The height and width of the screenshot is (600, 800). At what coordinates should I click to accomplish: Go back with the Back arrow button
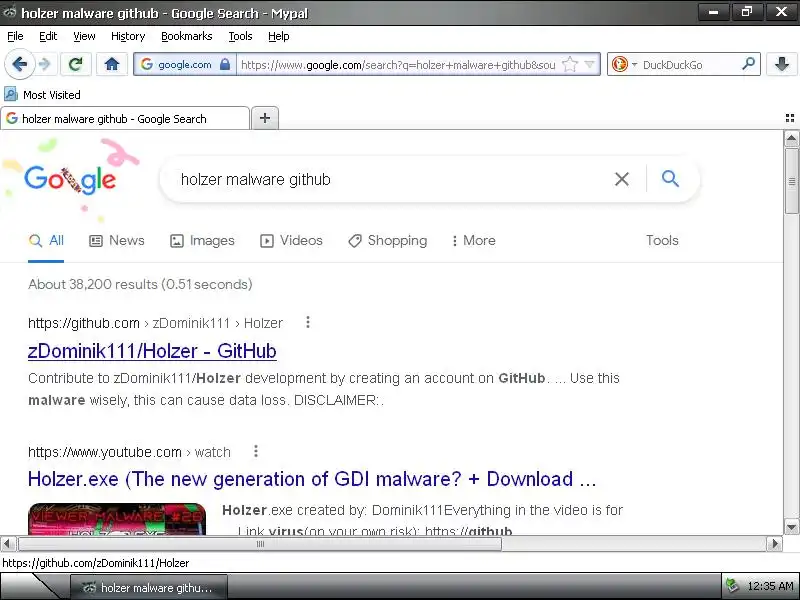(x=19, y=64)
